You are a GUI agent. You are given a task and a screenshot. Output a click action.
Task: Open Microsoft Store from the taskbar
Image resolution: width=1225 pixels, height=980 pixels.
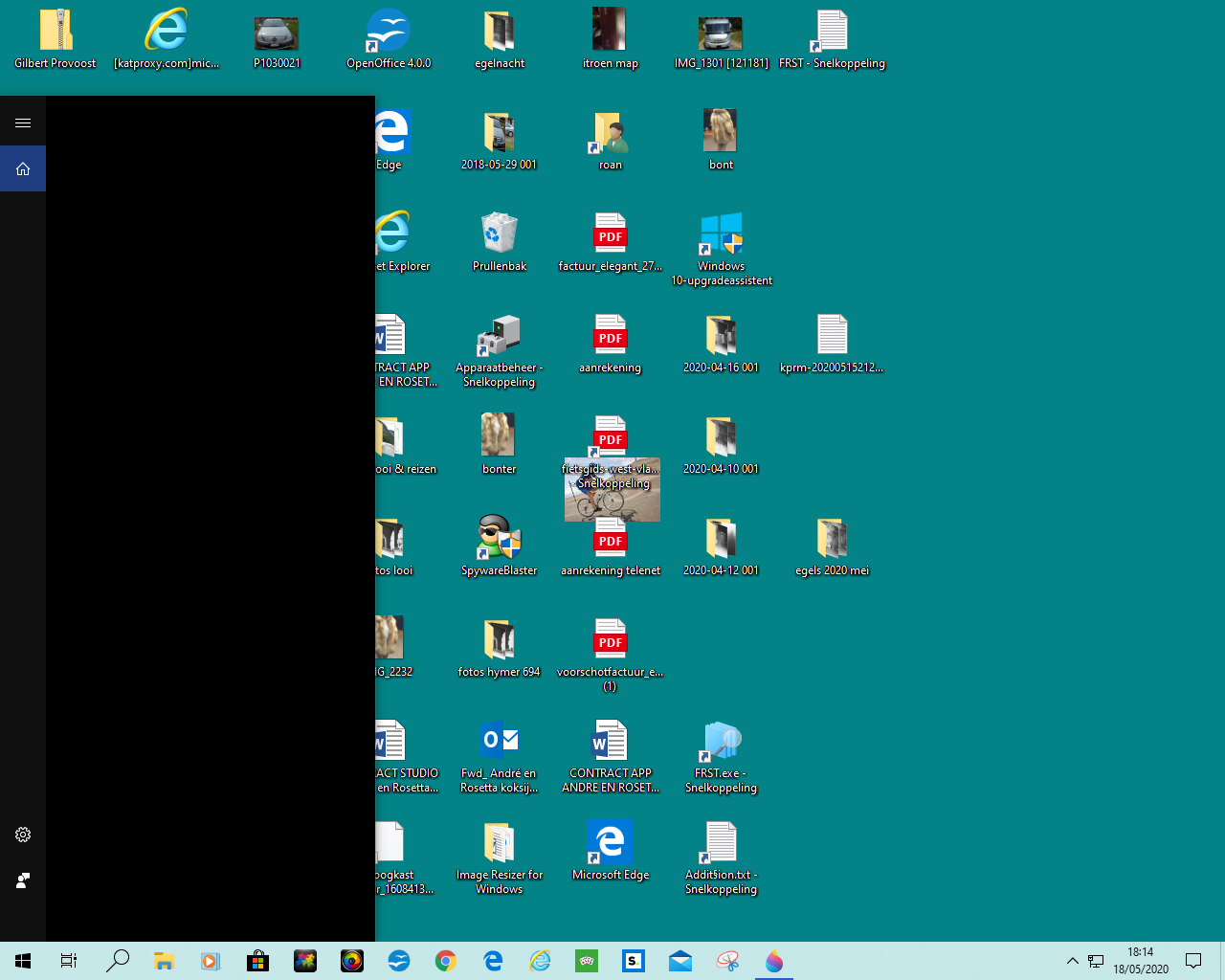[x=257, y=961]
